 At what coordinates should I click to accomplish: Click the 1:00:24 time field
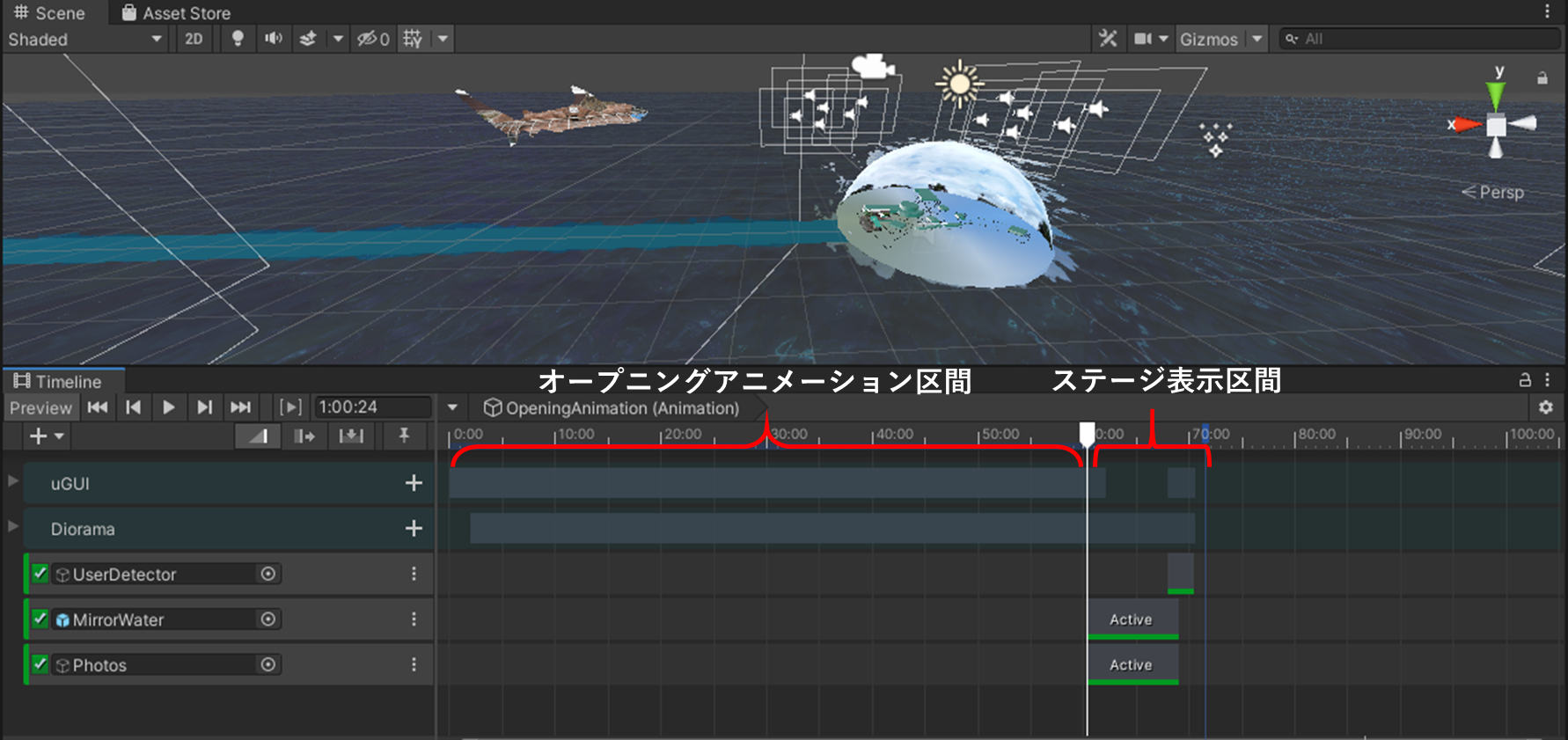click(373, 407)
